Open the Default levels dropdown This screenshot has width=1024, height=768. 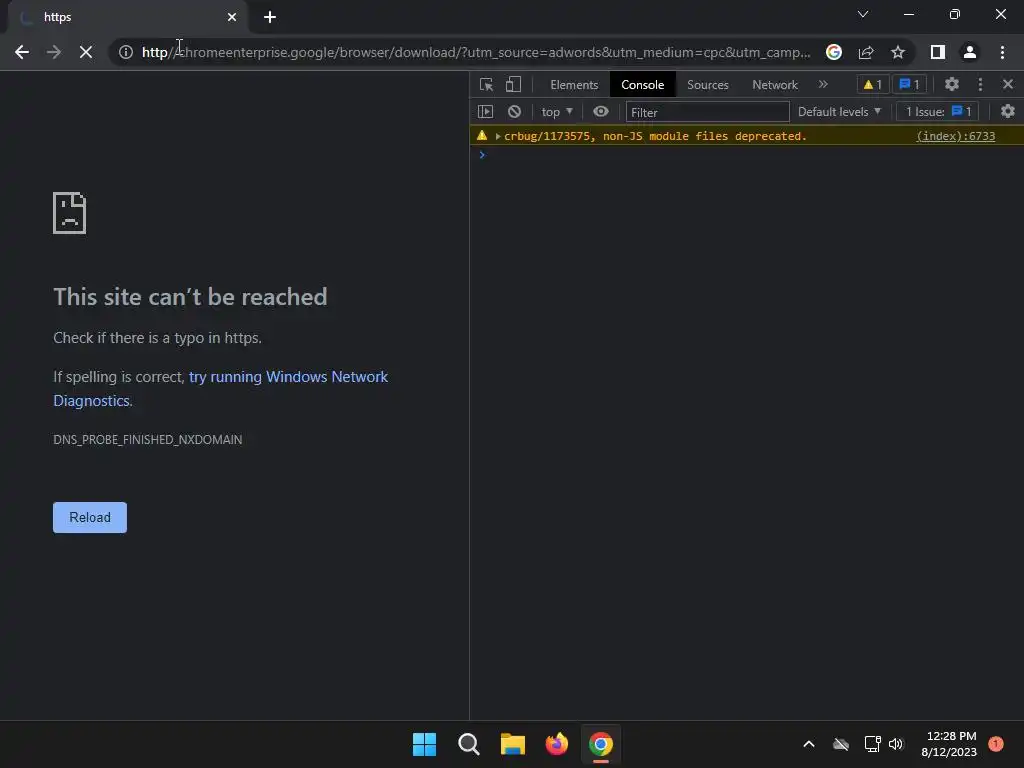pyautogui.click(x=839, y=112)
